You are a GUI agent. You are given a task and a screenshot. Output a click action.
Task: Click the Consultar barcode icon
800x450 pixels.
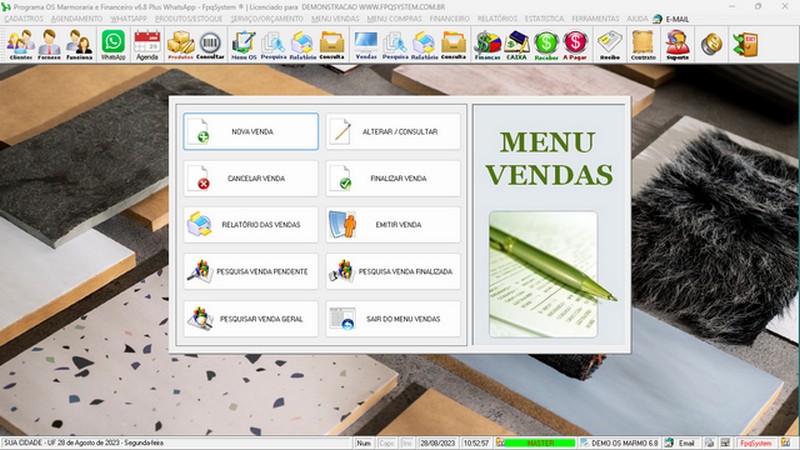(210, 44)
